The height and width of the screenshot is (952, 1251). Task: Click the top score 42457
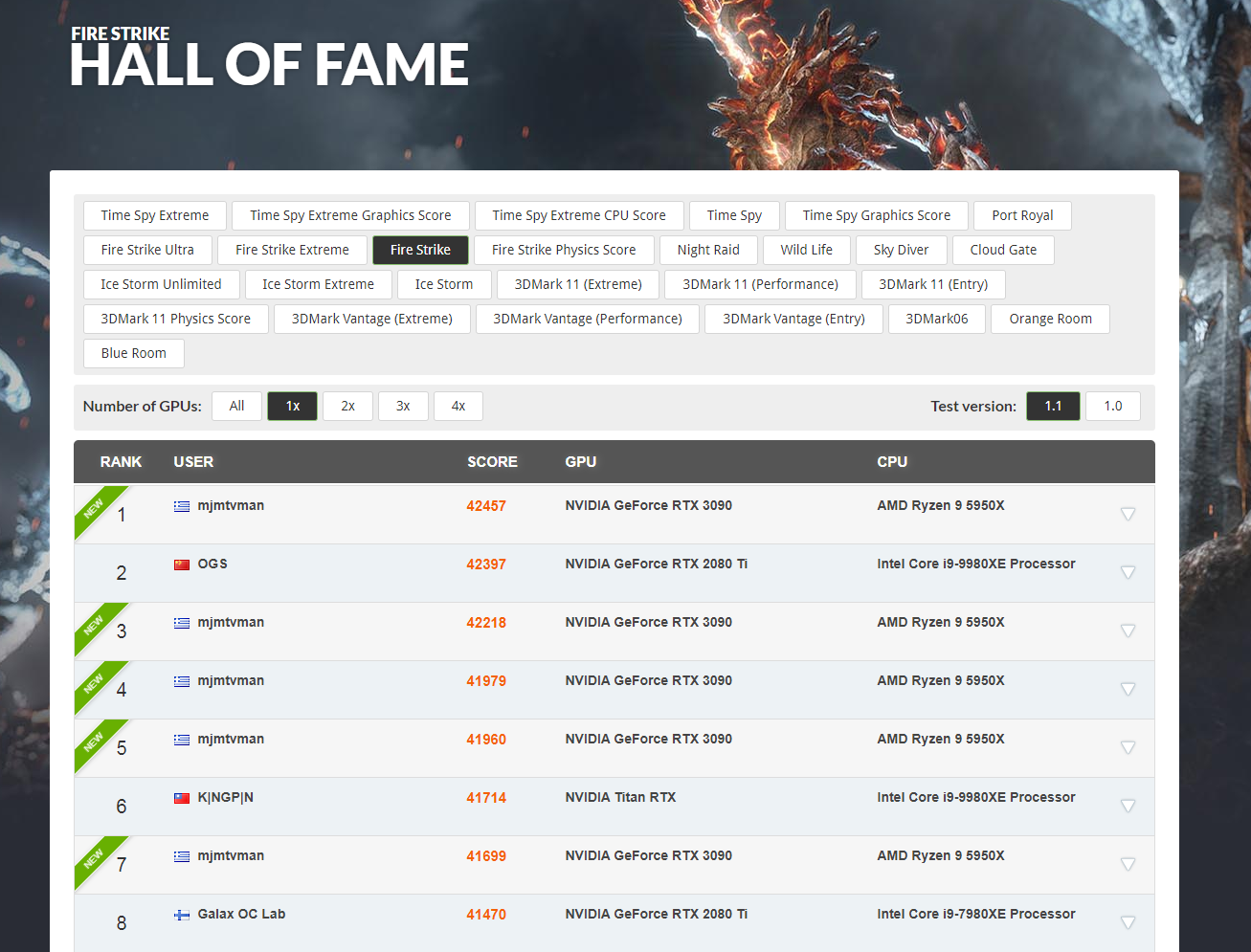[x=486, y=506]
